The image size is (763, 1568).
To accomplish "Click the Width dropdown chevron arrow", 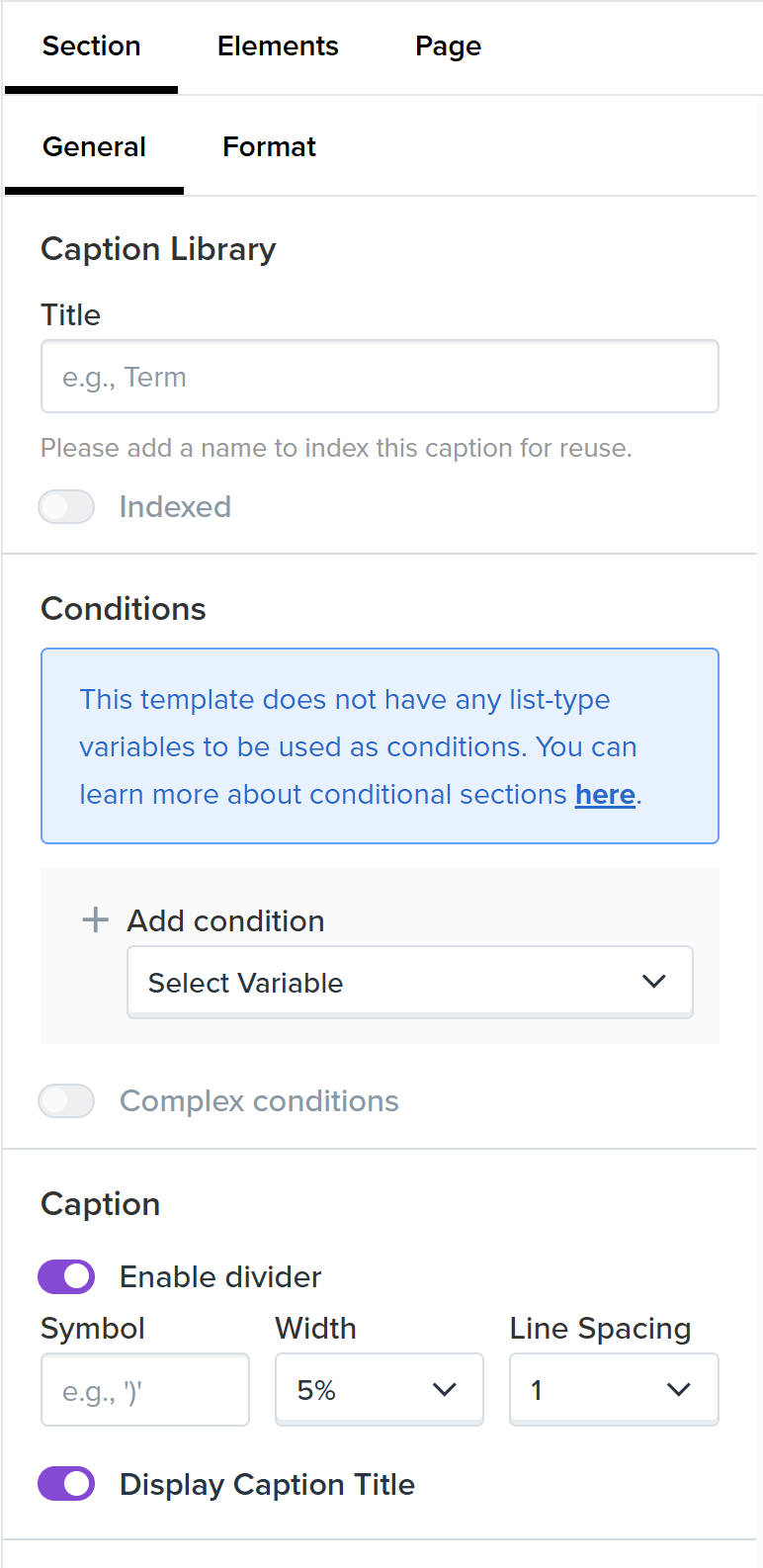I will pos(445,1390).
